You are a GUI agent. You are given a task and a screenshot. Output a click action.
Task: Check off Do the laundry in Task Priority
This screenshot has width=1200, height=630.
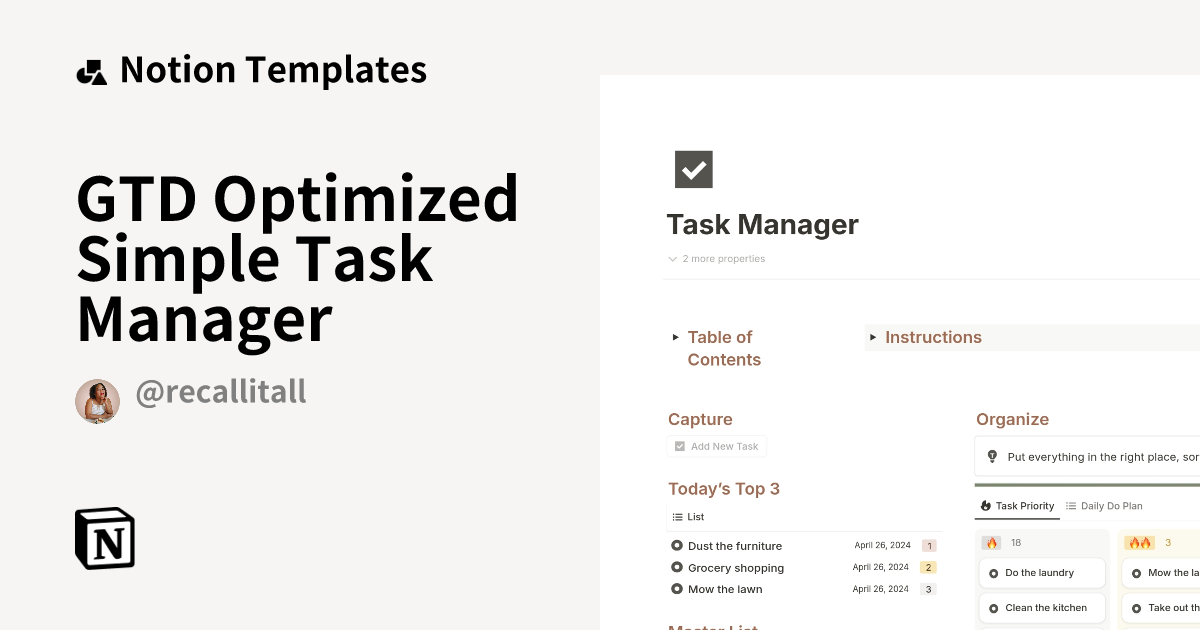click(993, 573)
